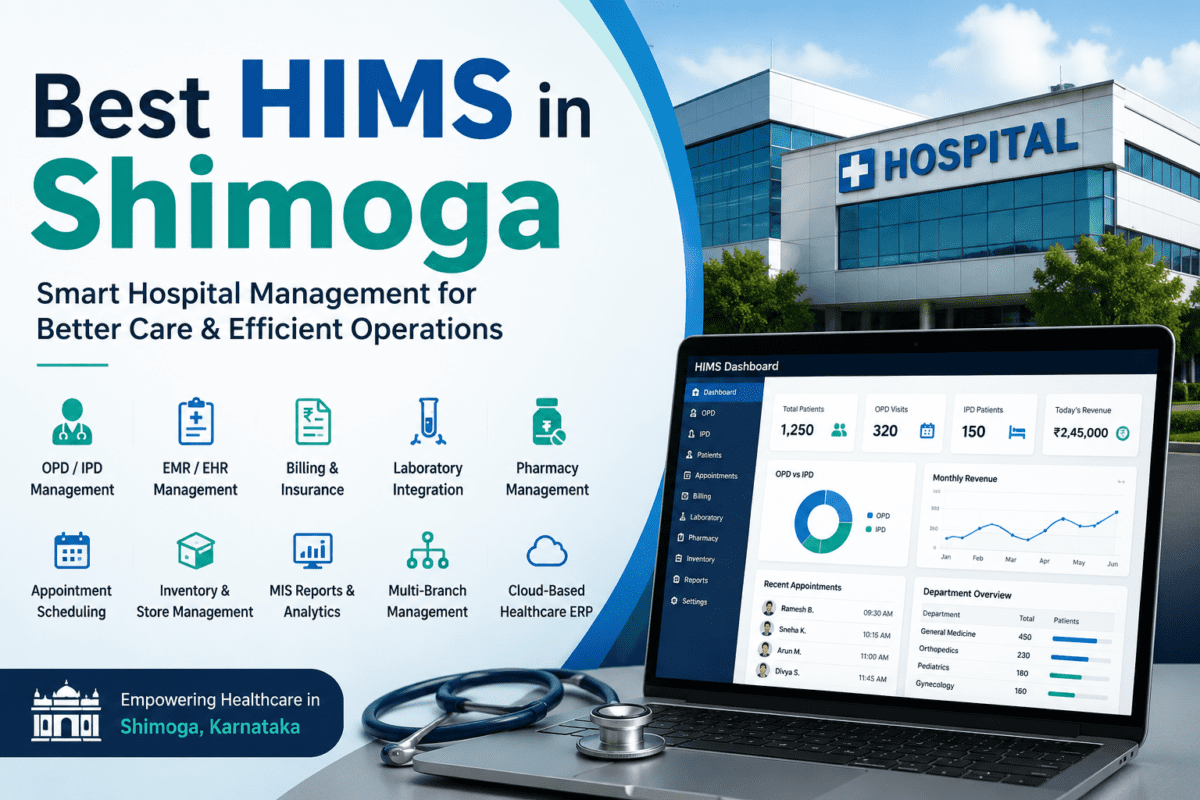The width and height of the screenshot is (1200, 800).
Task: Click the revenue value ₹2,45,000
Action: coord(1080,433)
